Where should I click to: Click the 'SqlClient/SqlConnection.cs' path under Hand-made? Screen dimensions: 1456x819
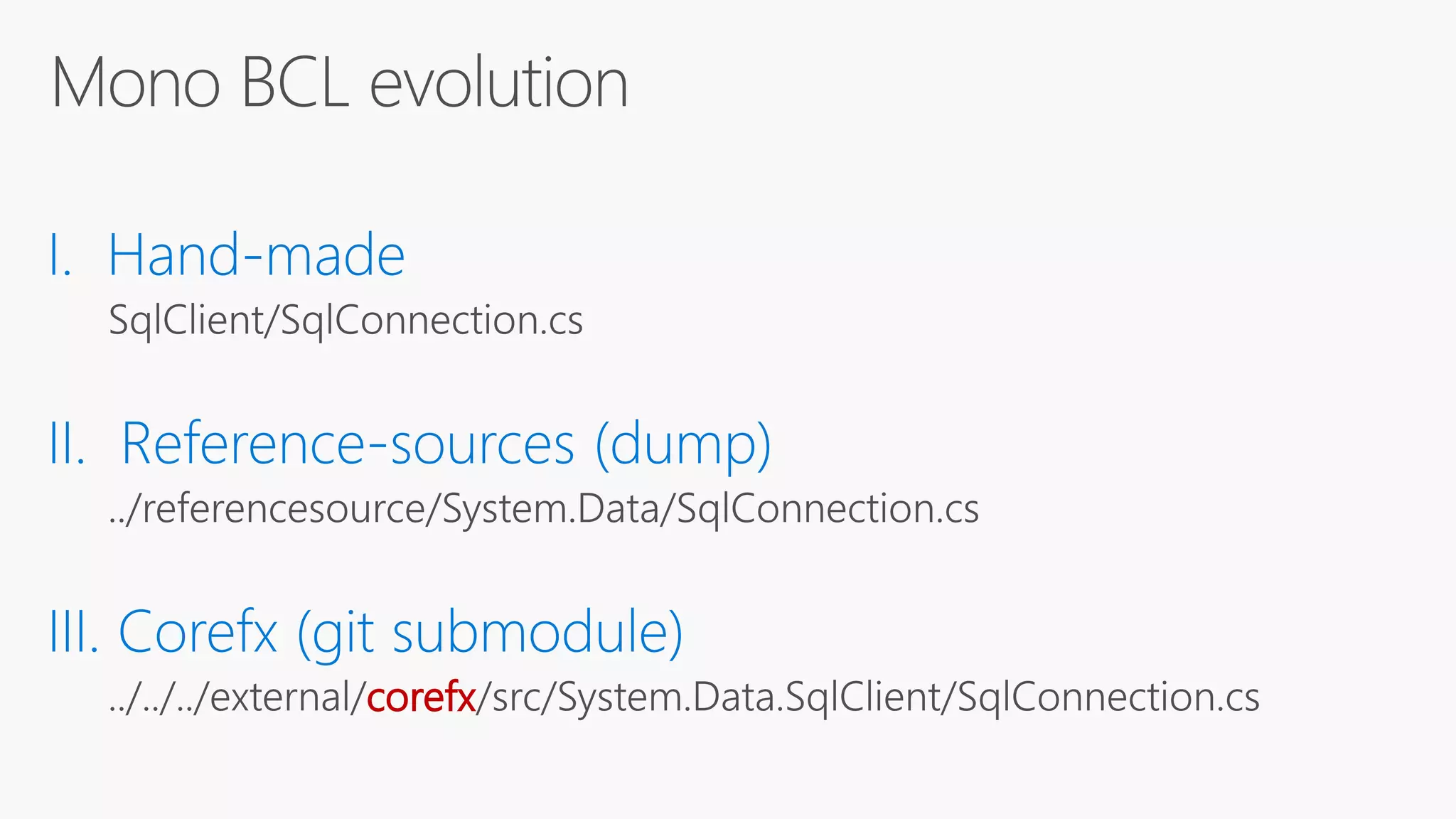tap(346, 321)
